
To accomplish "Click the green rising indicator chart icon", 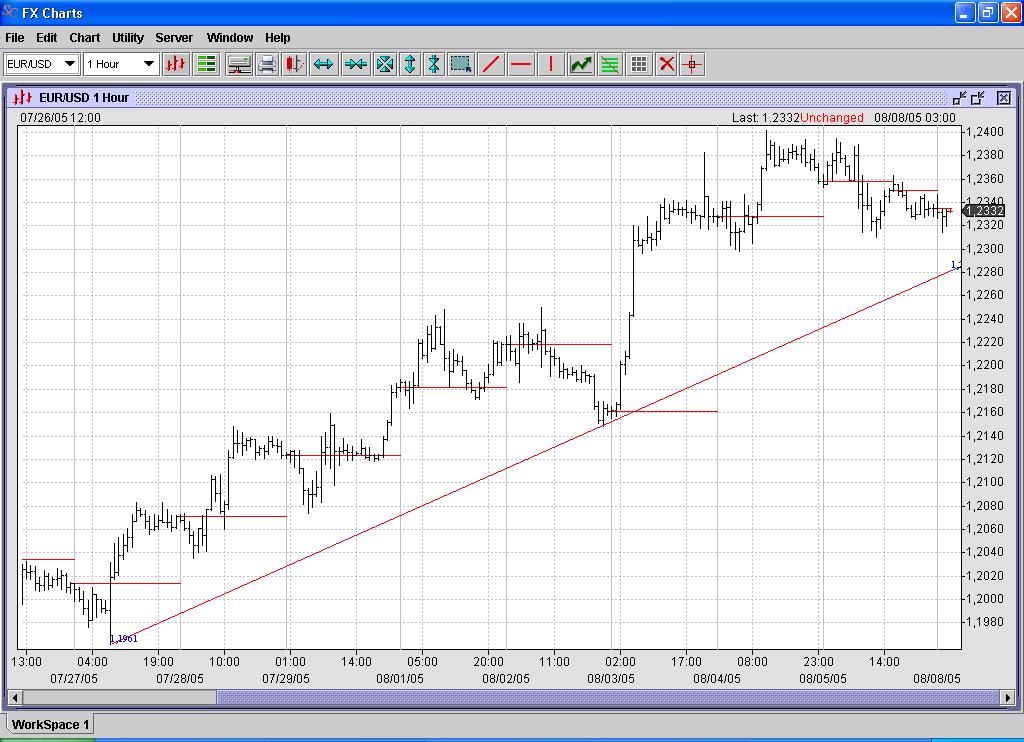I will [x=581, y=64].
